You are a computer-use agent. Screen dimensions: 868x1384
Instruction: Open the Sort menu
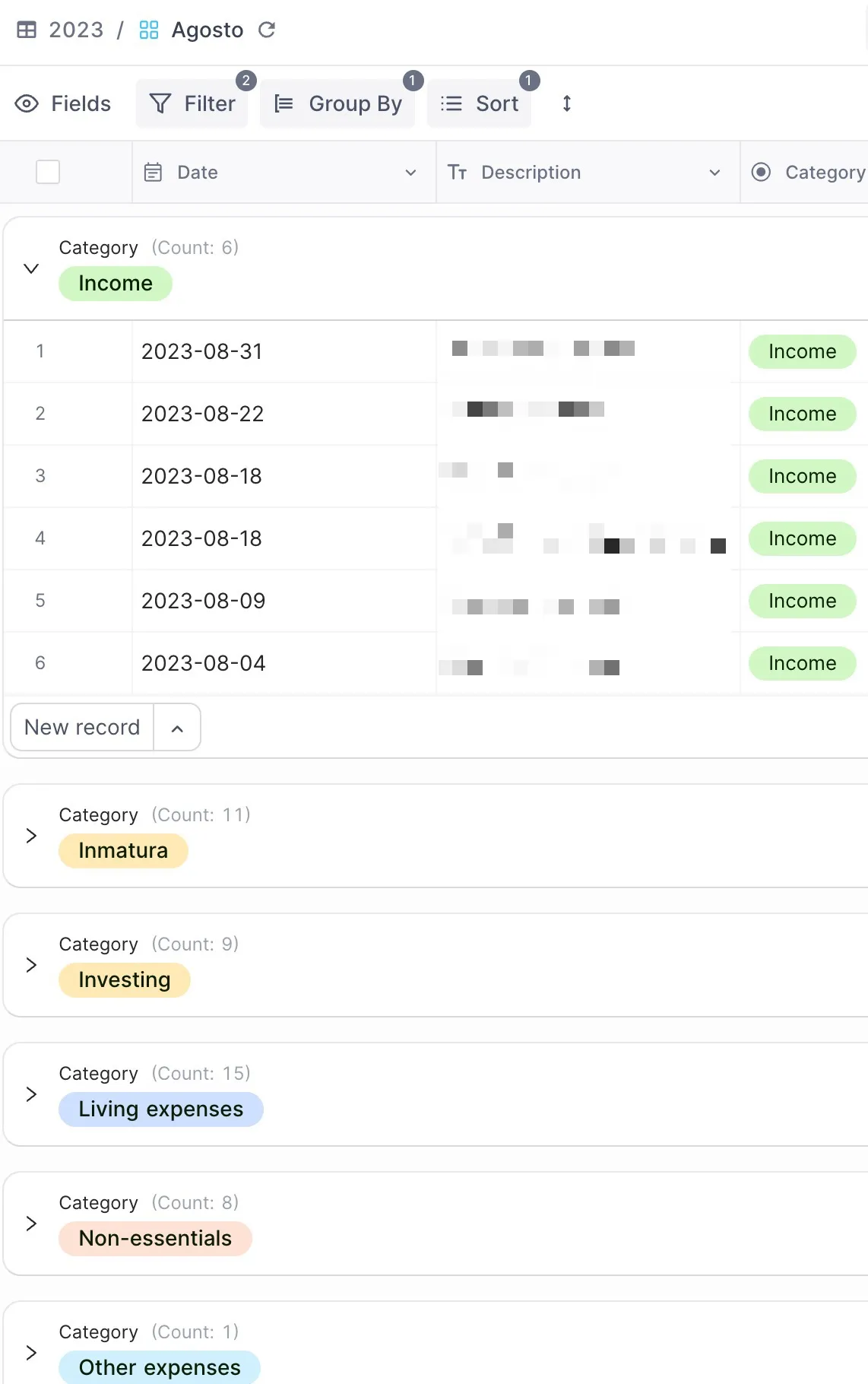480,103
